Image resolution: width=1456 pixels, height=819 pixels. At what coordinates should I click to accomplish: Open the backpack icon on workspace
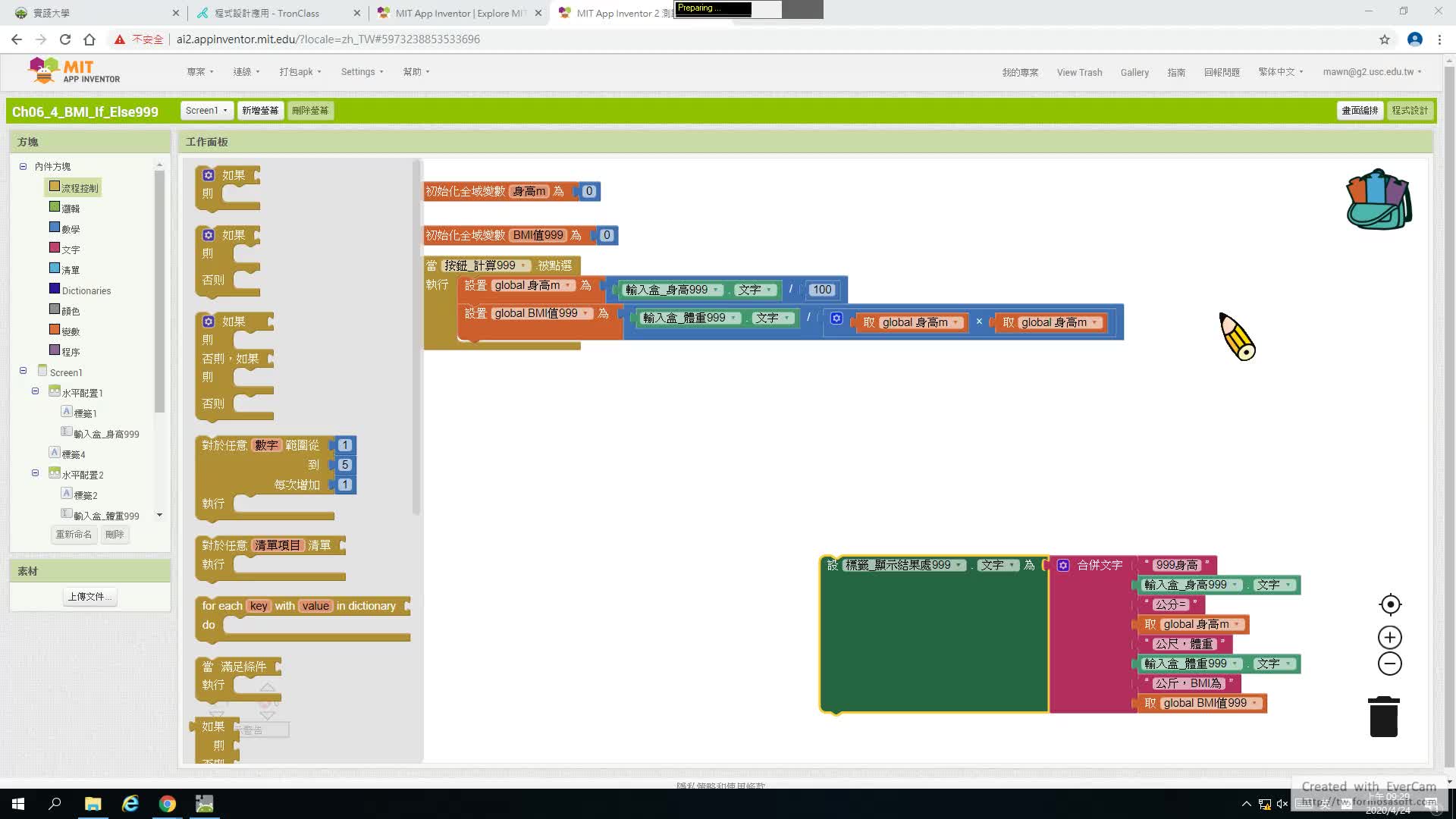tap(1379, 199)
